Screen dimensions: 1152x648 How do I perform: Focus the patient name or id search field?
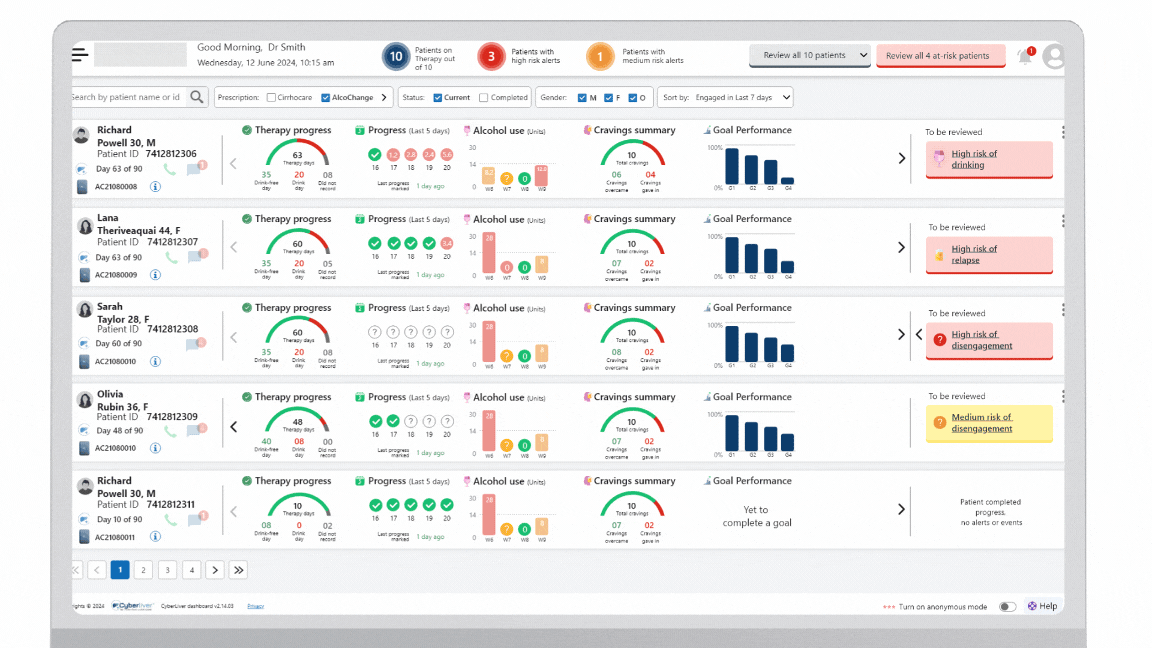pos(127,97)
